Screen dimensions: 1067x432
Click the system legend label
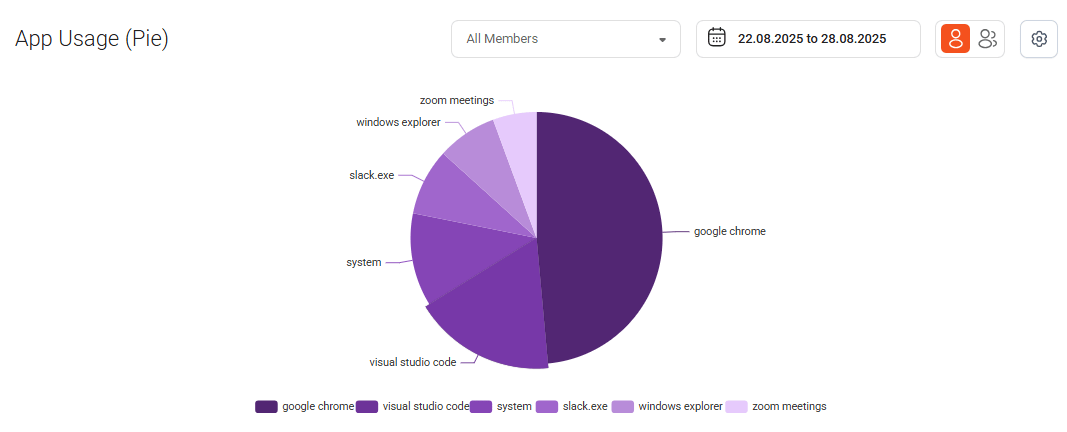514,407
